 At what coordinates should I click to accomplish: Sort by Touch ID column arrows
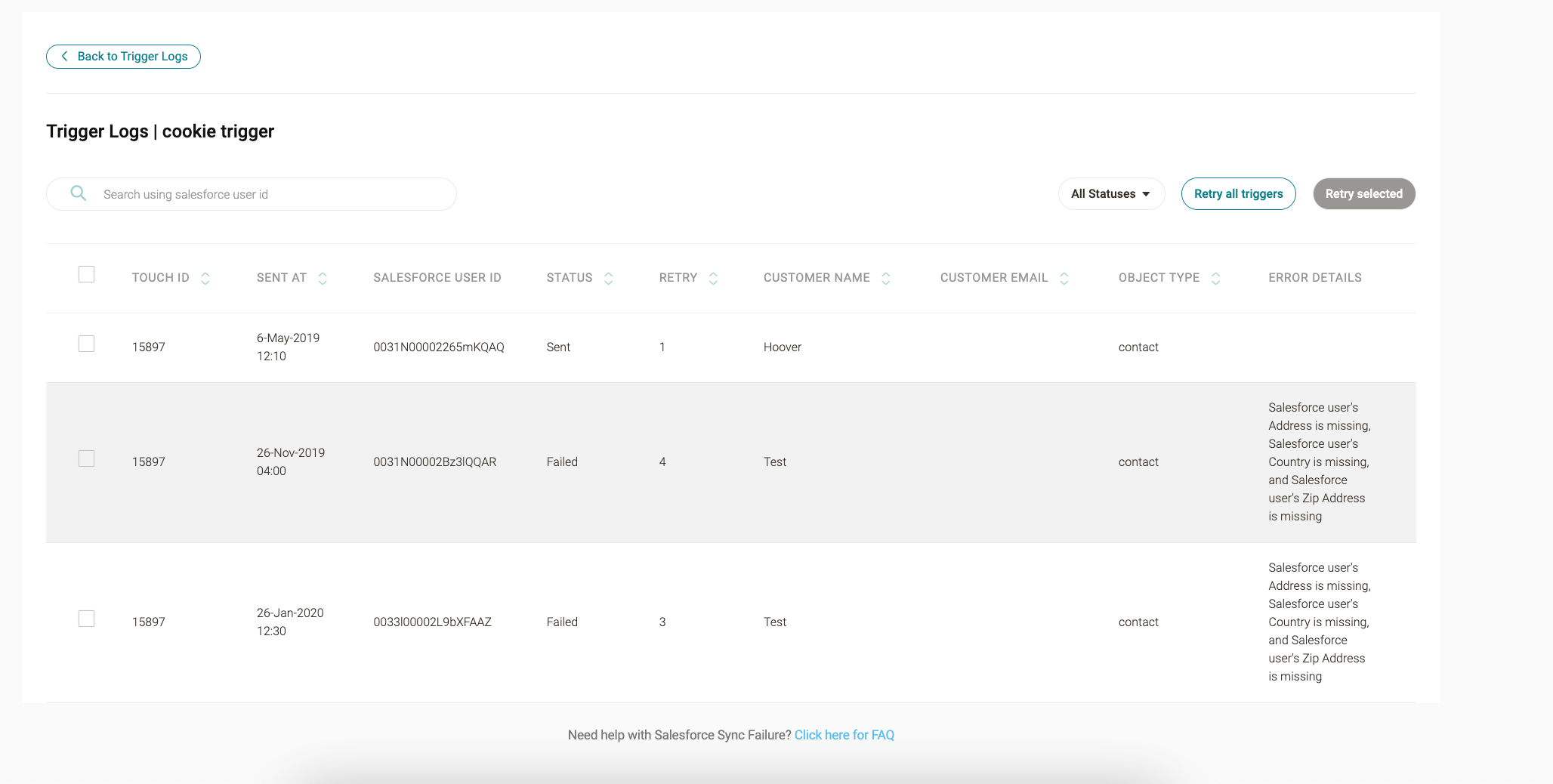click(x=205, y=279)
